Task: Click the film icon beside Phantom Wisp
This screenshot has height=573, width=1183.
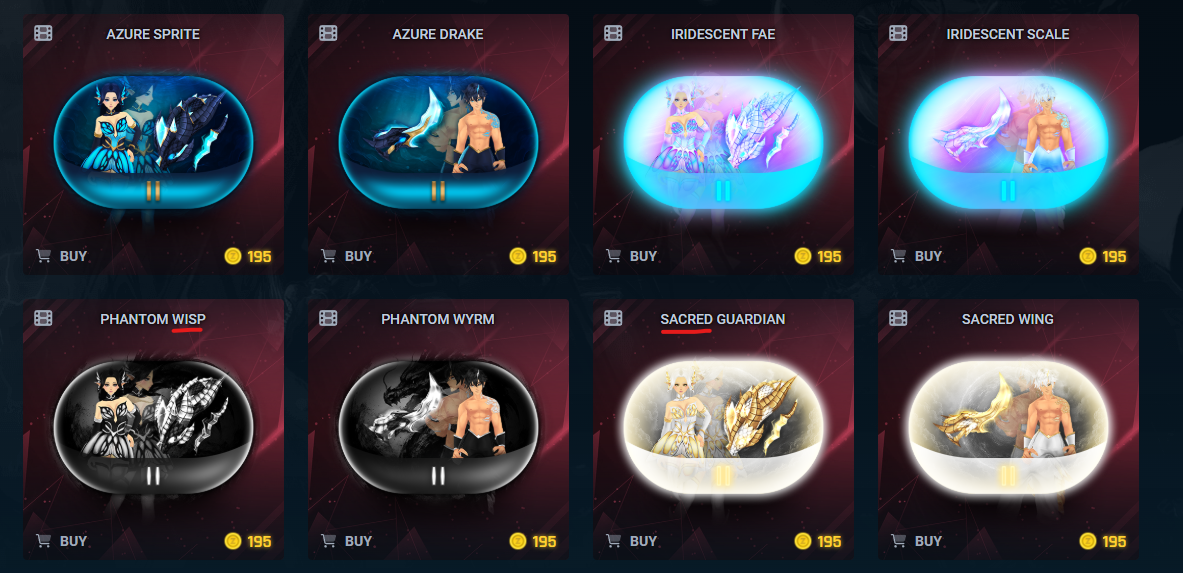Action: tap(43, 319)
